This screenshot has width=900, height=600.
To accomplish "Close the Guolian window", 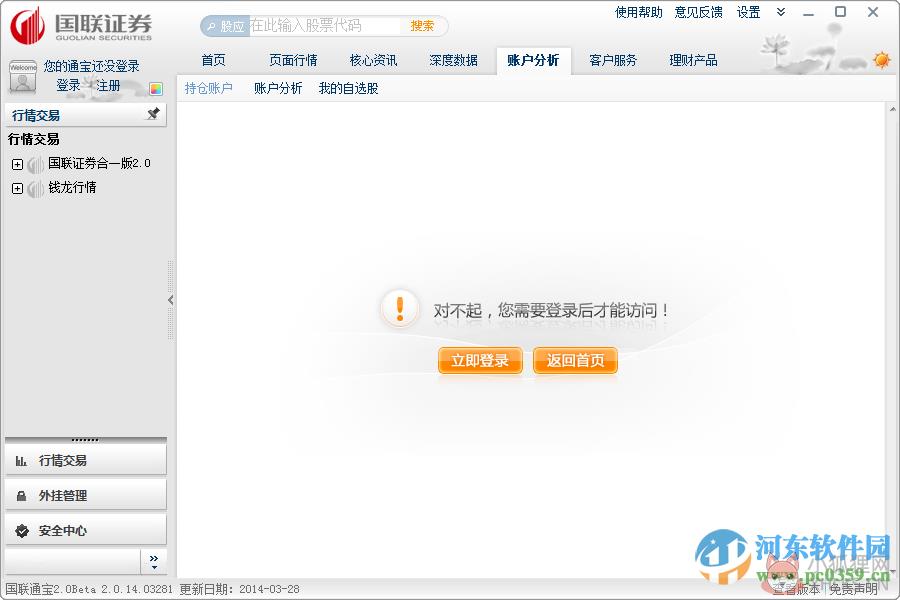I will [873, 12].
